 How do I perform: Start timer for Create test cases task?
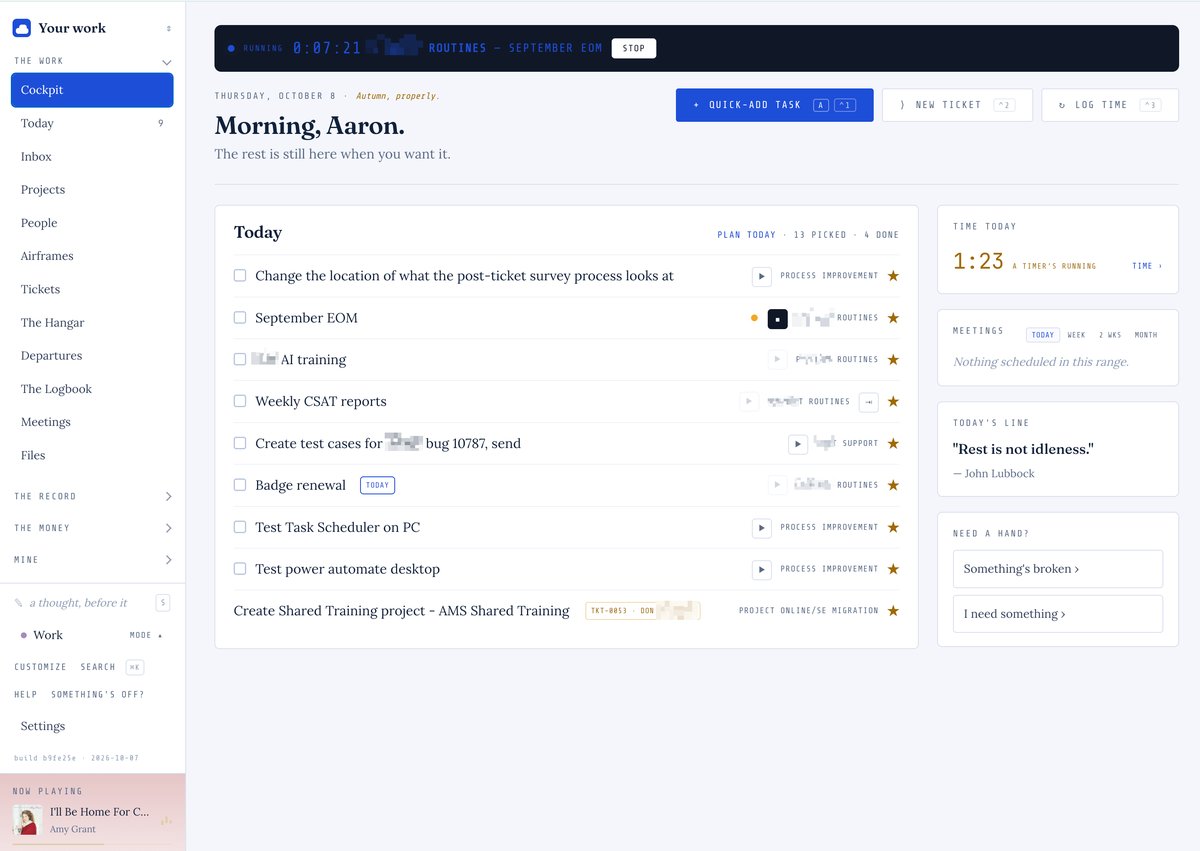pos(797,443)
